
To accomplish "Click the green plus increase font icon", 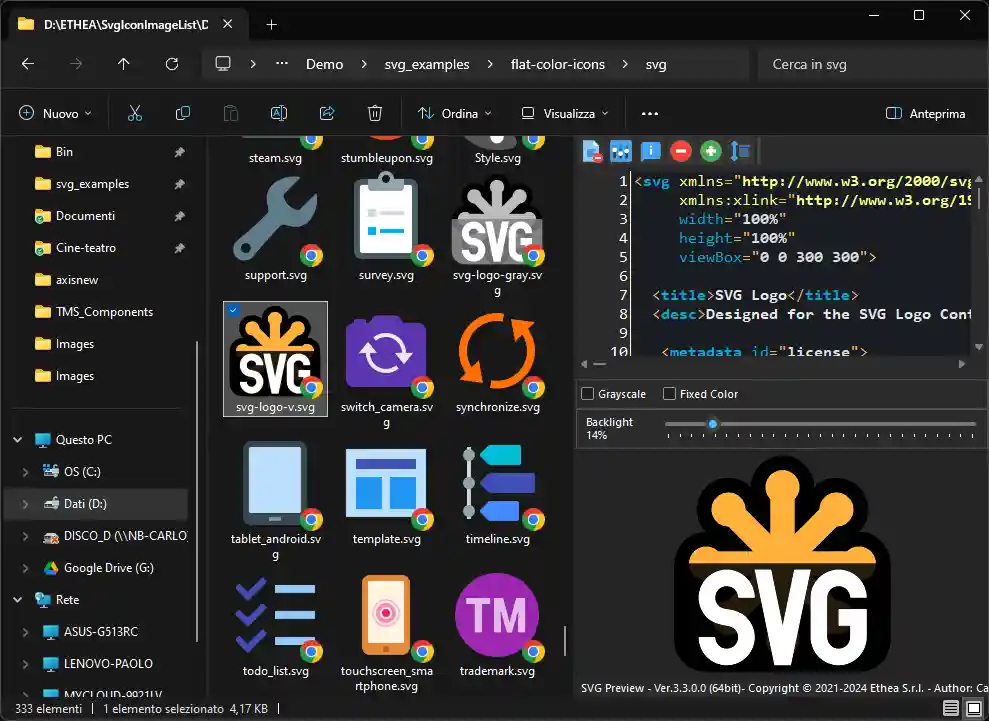I will coord(711,151).
